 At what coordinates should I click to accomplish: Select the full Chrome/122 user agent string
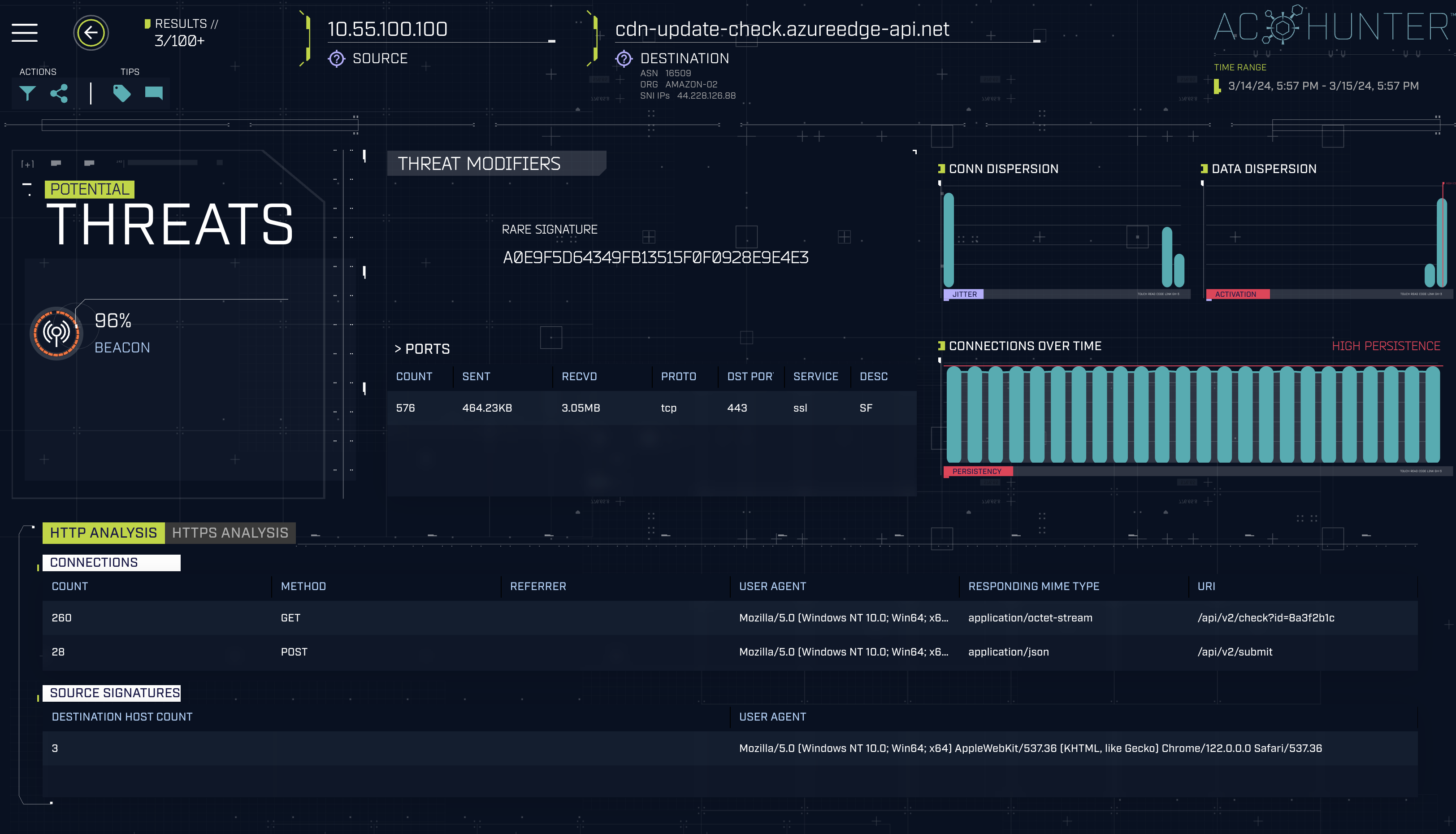pyautogui.click(x=1030, y=748)
